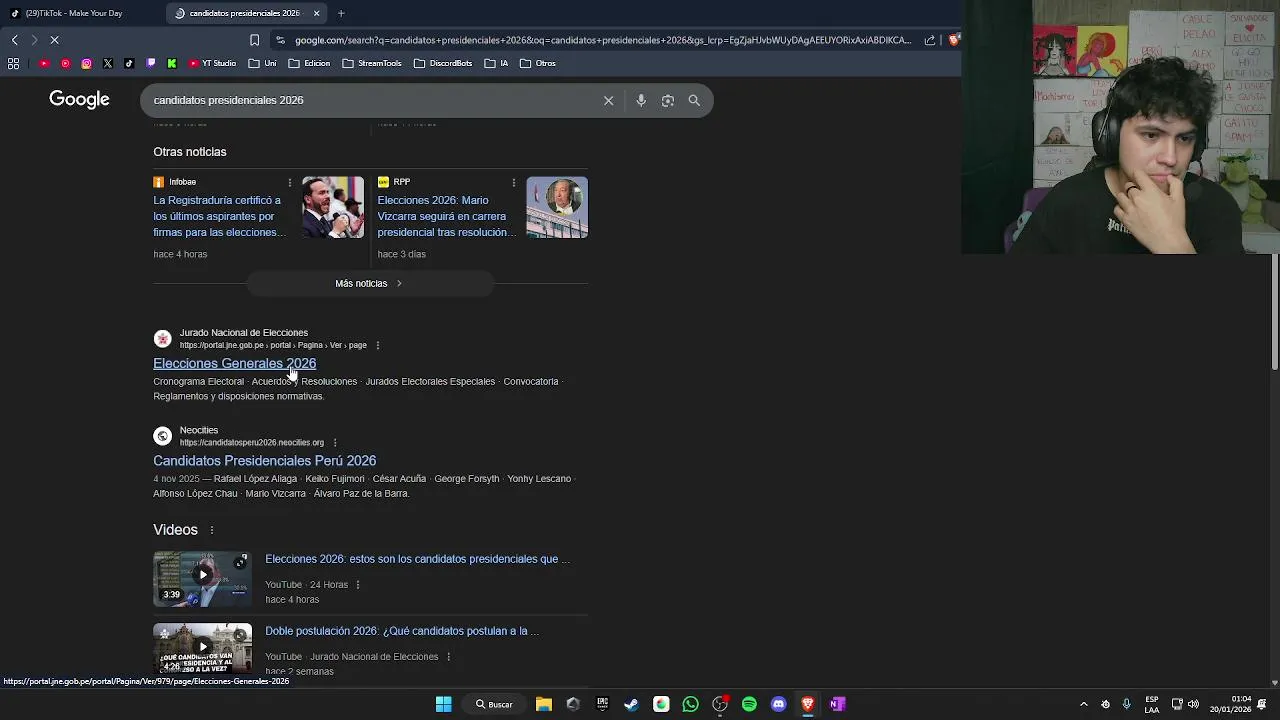
Task: Click the Google logo
Action: pos(79,99)
